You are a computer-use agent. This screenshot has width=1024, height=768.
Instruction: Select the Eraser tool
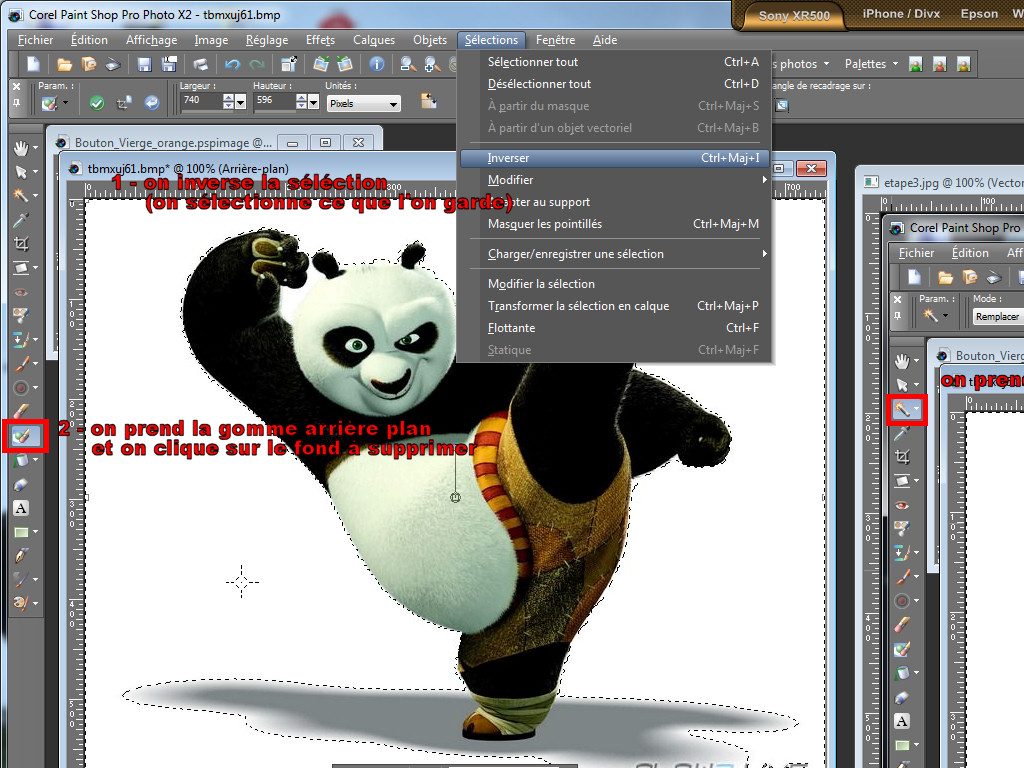[x=21, y=411]
